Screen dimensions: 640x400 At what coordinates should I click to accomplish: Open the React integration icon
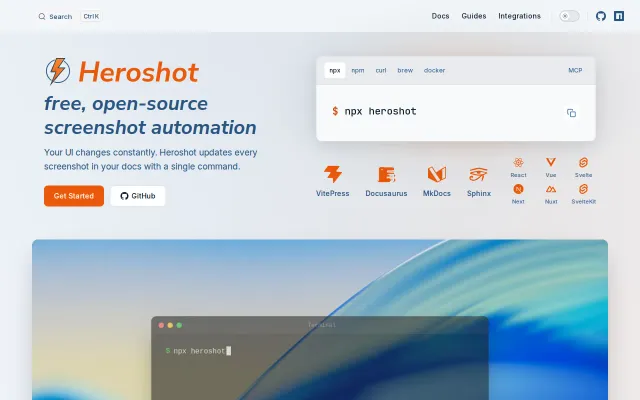pyautogui.click(x=518, y=162)
